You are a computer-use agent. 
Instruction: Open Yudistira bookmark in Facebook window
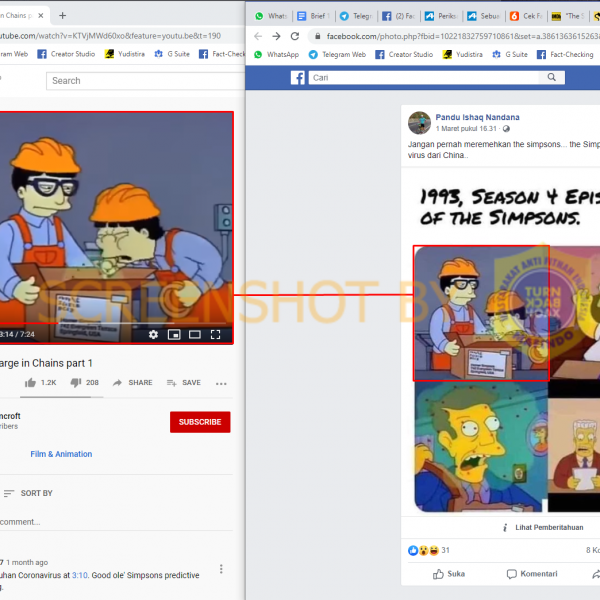pos(463,54)
